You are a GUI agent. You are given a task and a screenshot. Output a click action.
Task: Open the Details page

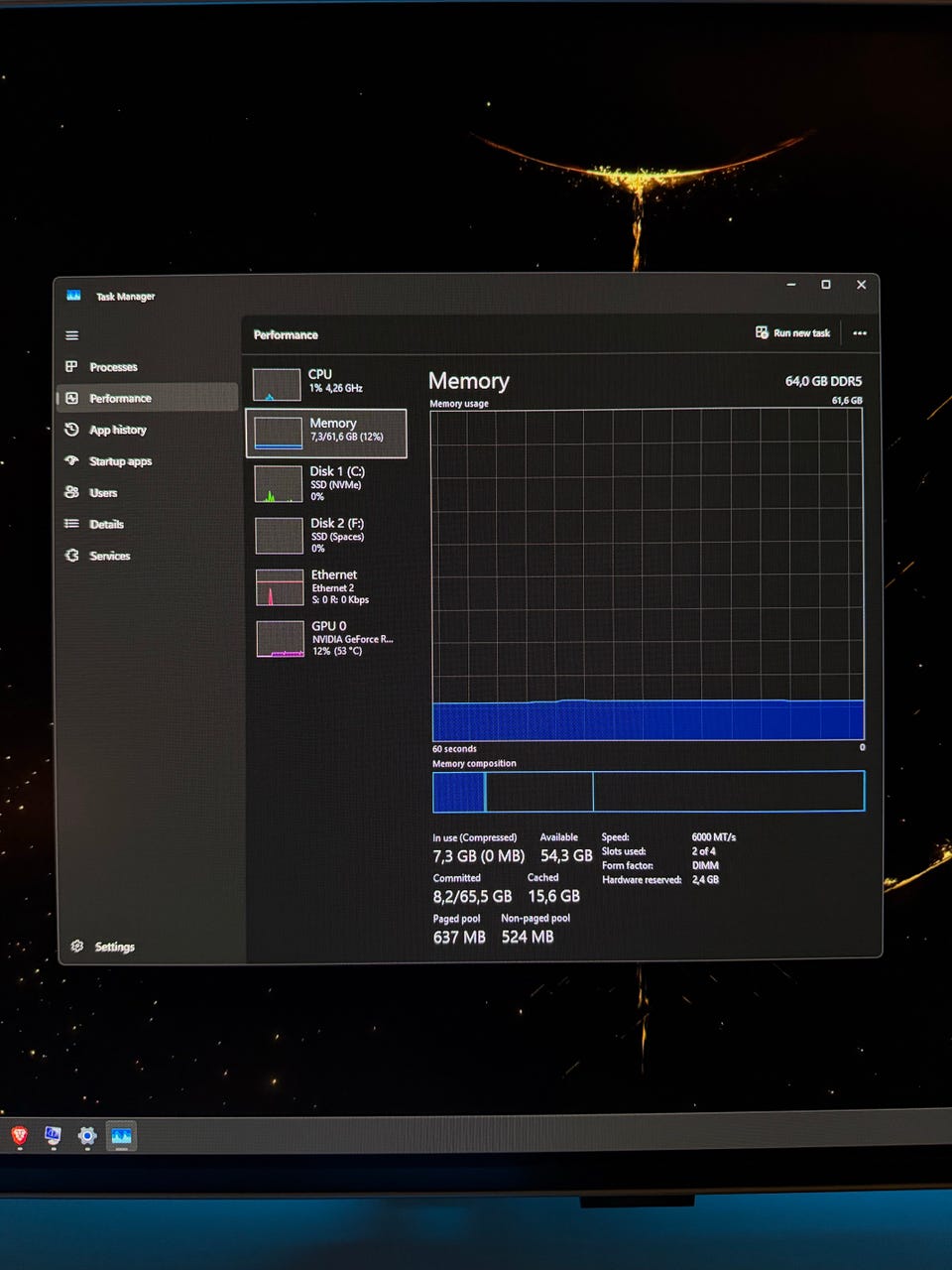click(147, 524)
